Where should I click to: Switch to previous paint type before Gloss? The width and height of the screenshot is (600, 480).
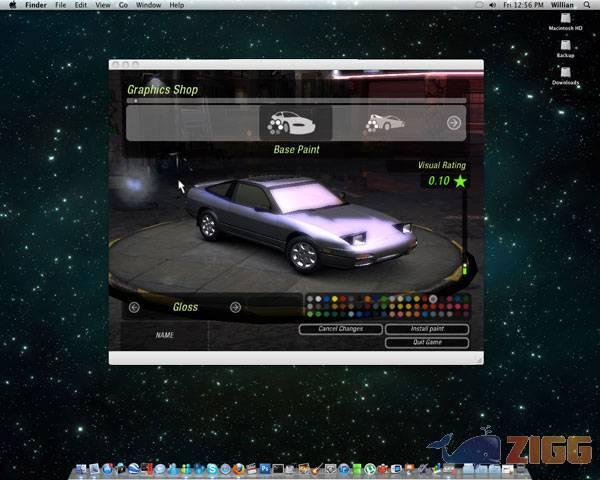[x=134, y=307]
